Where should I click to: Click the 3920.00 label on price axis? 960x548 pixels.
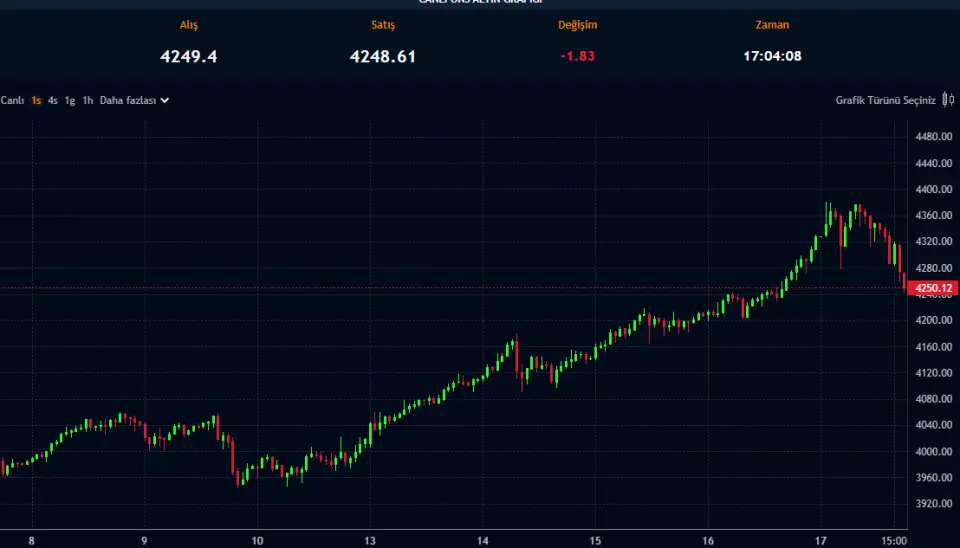(x=932, y=504)
